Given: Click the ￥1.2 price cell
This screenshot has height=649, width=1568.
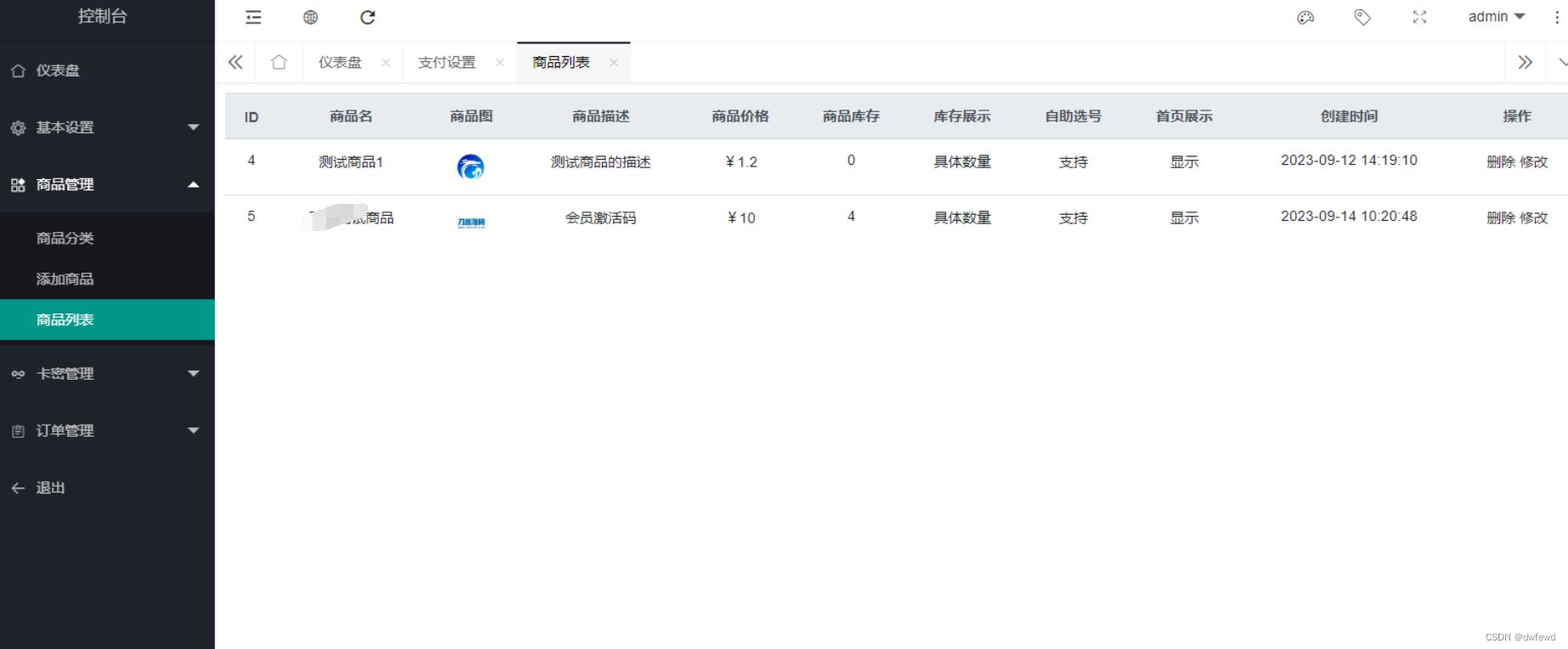Looking at the screenshot, I should [740, 161].
